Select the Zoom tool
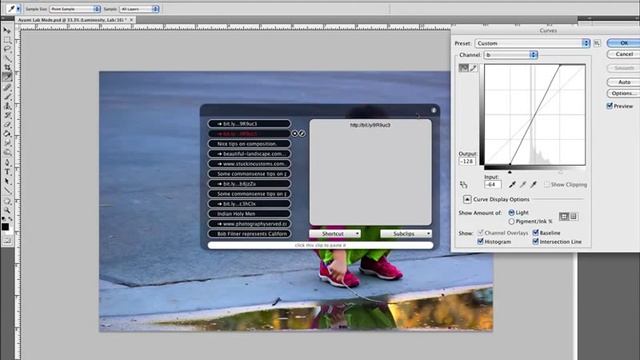Image resolution: width=640 pixels, height=360 pixels. [x=7, y=210]
